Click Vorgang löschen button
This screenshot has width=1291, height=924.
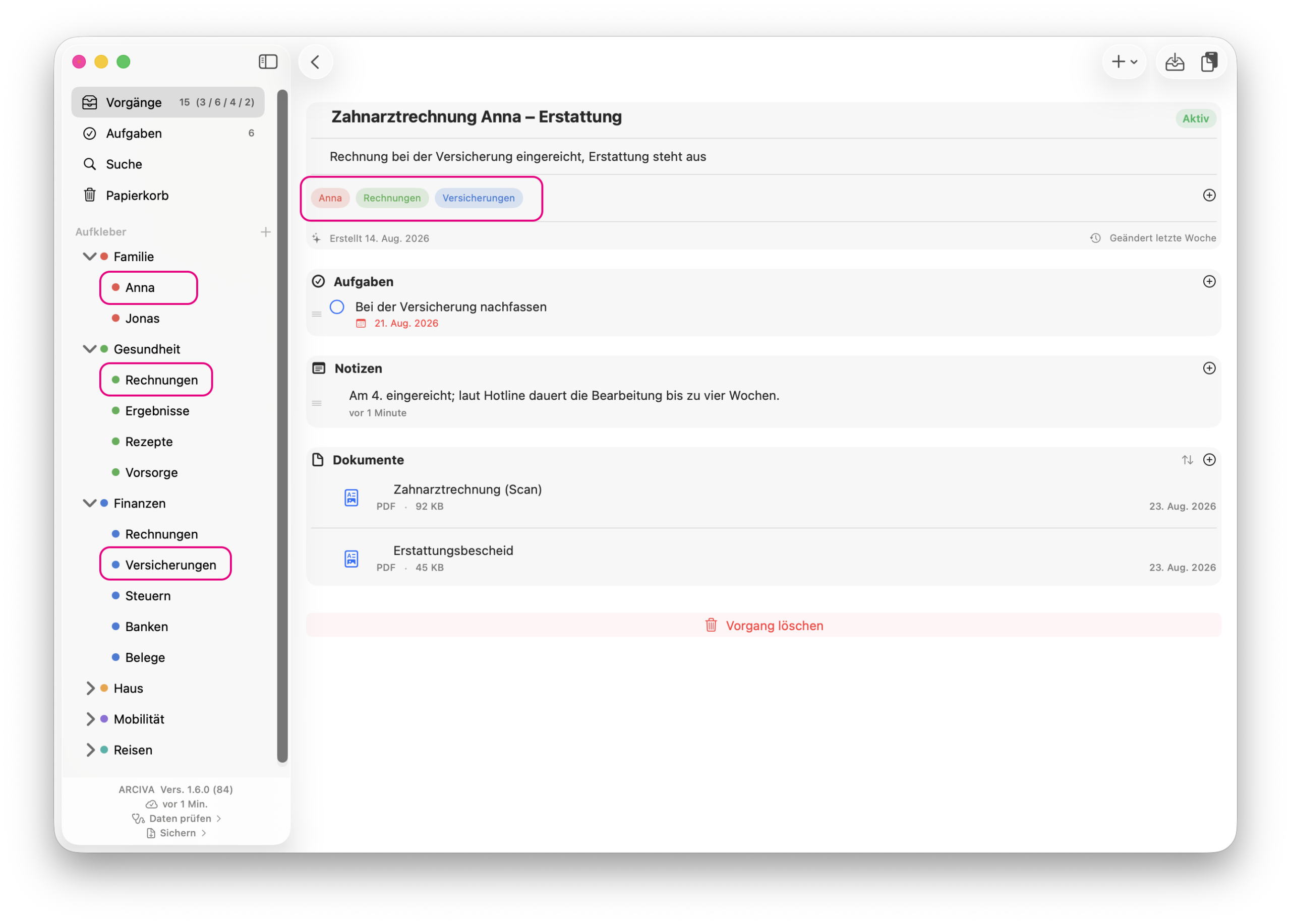pyautogui.click(x=764, y=625)
